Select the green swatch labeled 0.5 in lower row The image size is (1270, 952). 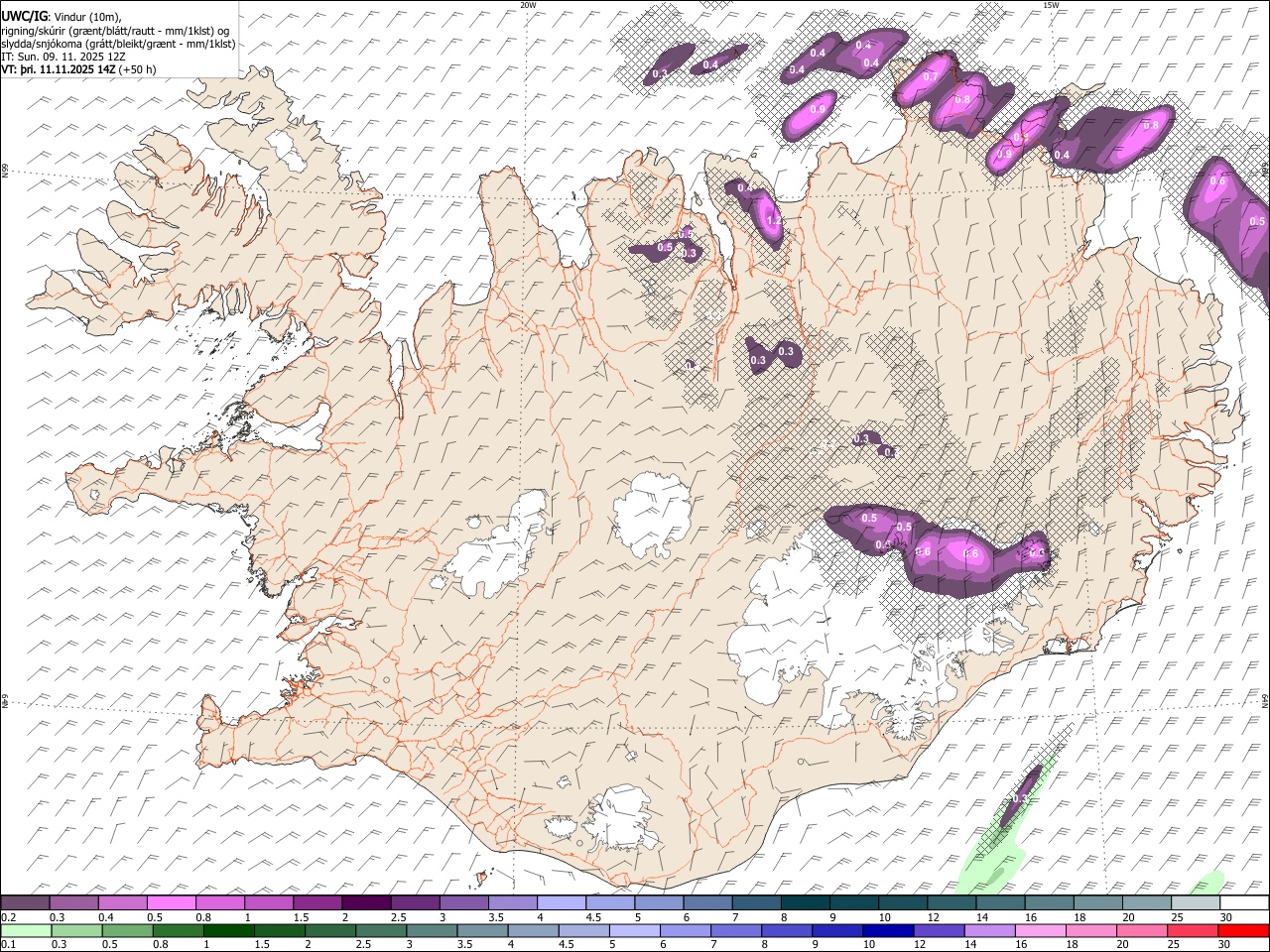(129, 931)
